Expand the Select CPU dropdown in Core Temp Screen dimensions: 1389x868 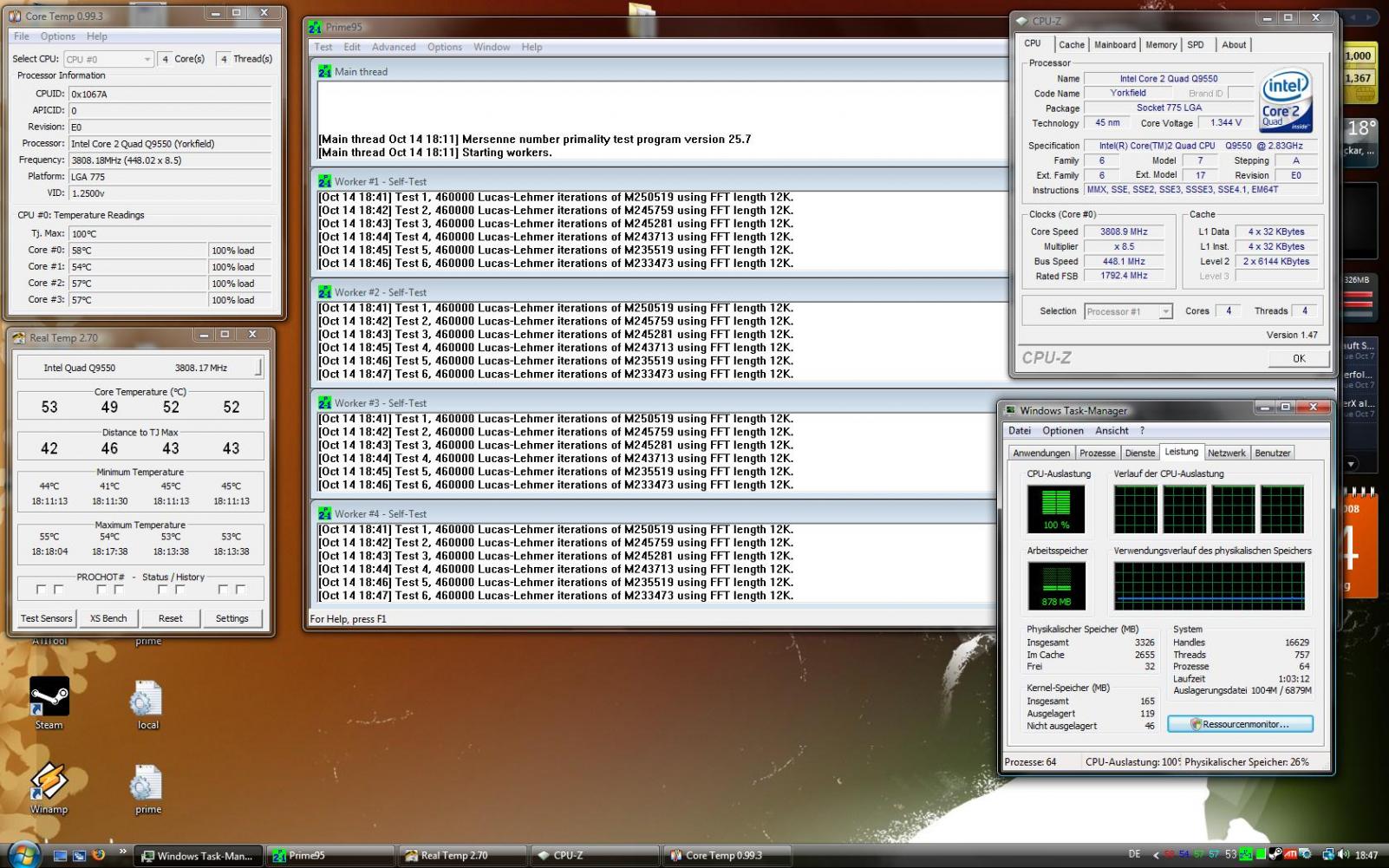tap(108, 59)
